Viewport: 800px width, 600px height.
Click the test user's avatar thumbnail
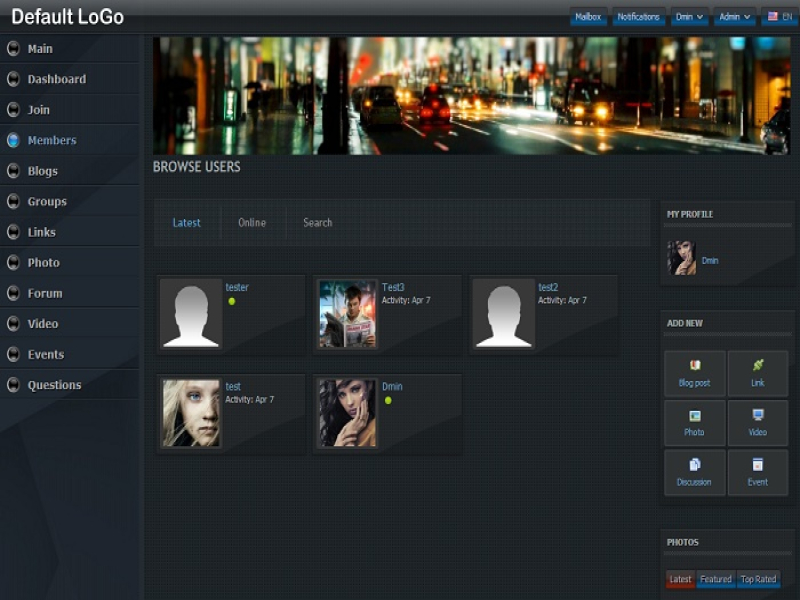coord(191,413)
